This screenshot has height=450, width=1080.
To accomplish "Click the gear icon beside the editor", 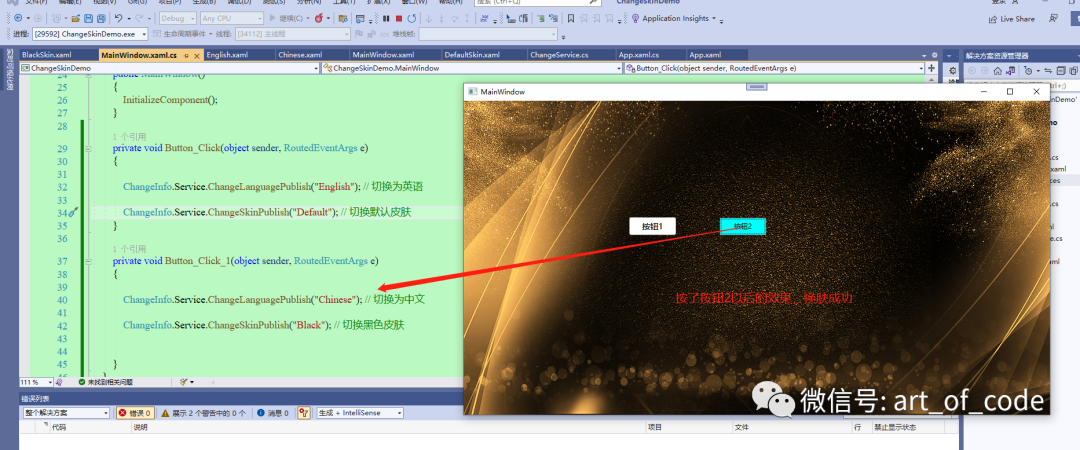I will 953,70.
